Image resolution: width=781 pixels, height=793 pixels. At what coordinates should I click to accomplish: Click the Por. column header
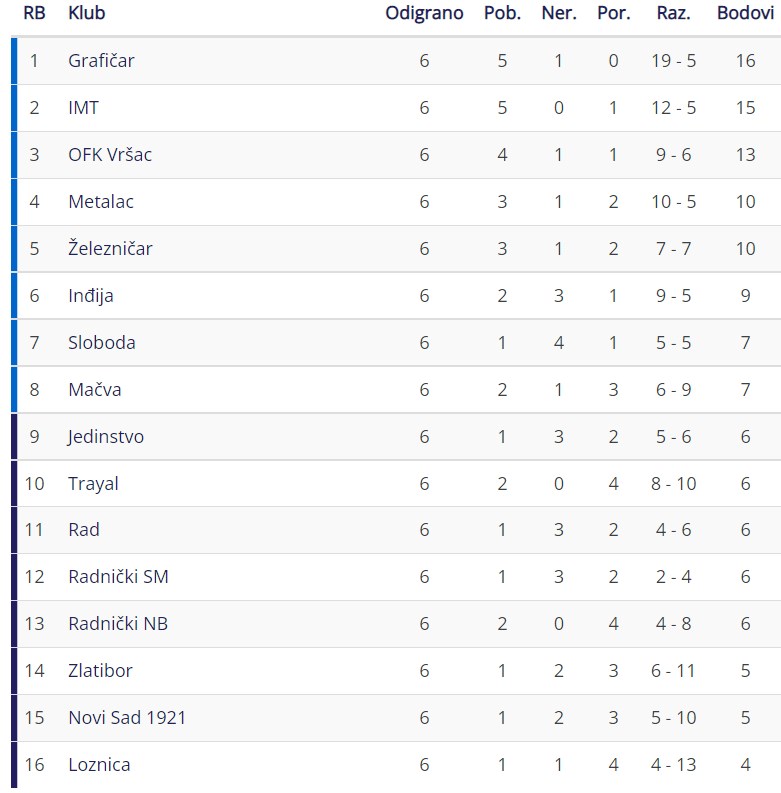[614, 13]
